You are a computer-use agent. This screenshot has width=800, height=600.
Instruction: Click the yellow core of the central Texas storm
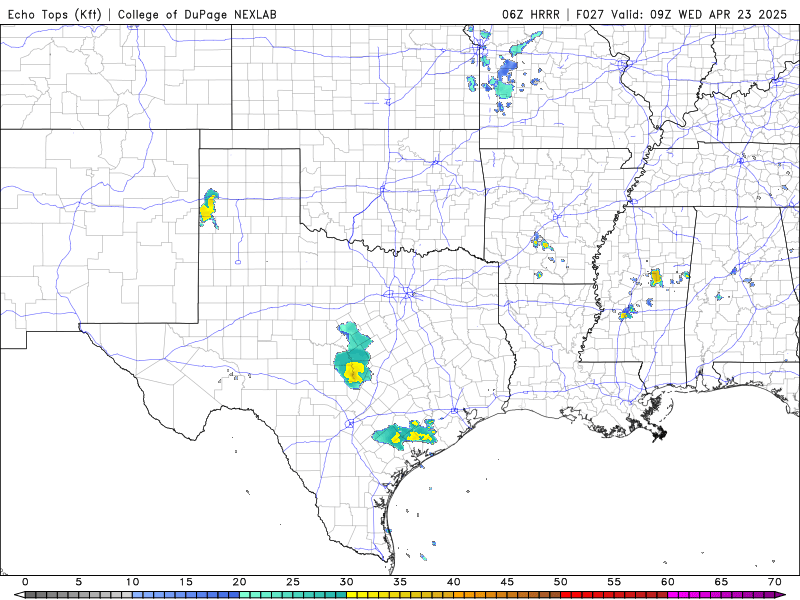pyautogui.click(x=354, y=372)
